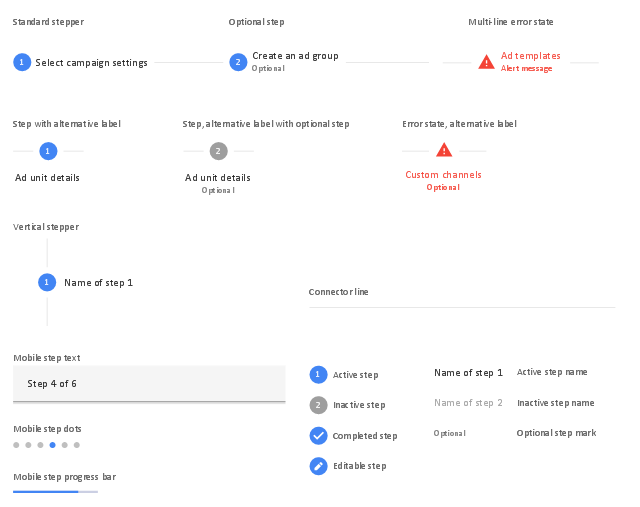
Task: Click the blue checkmark Completed step icon
Action: (x=318, y=435)
